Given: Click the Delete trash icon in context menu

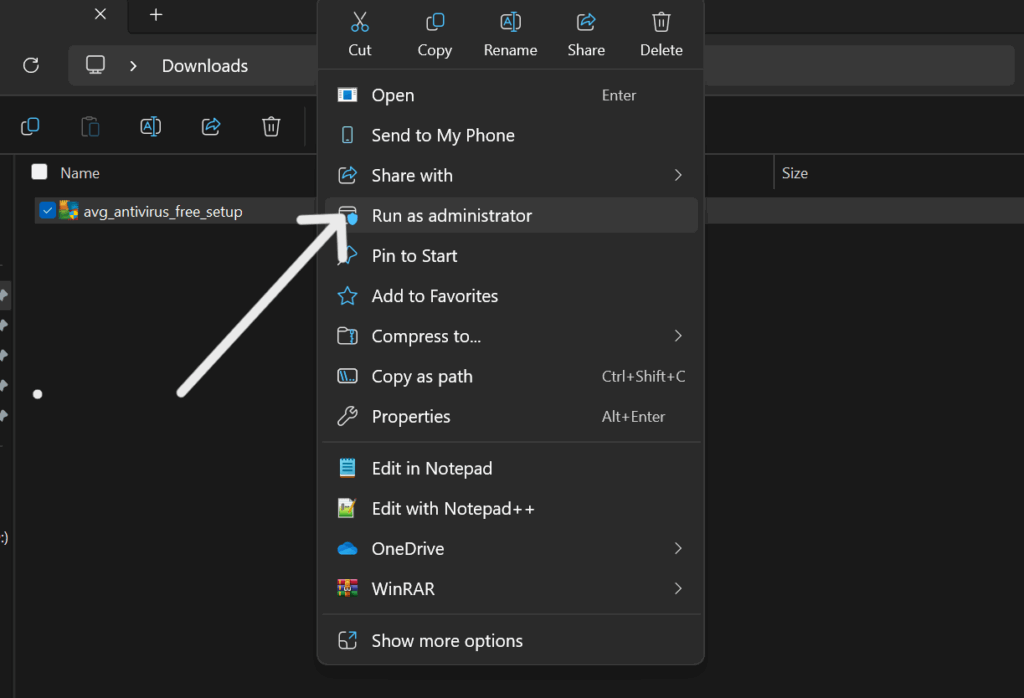Looking at the screenshot, I should pyautogui.click(x=661, y=22).
